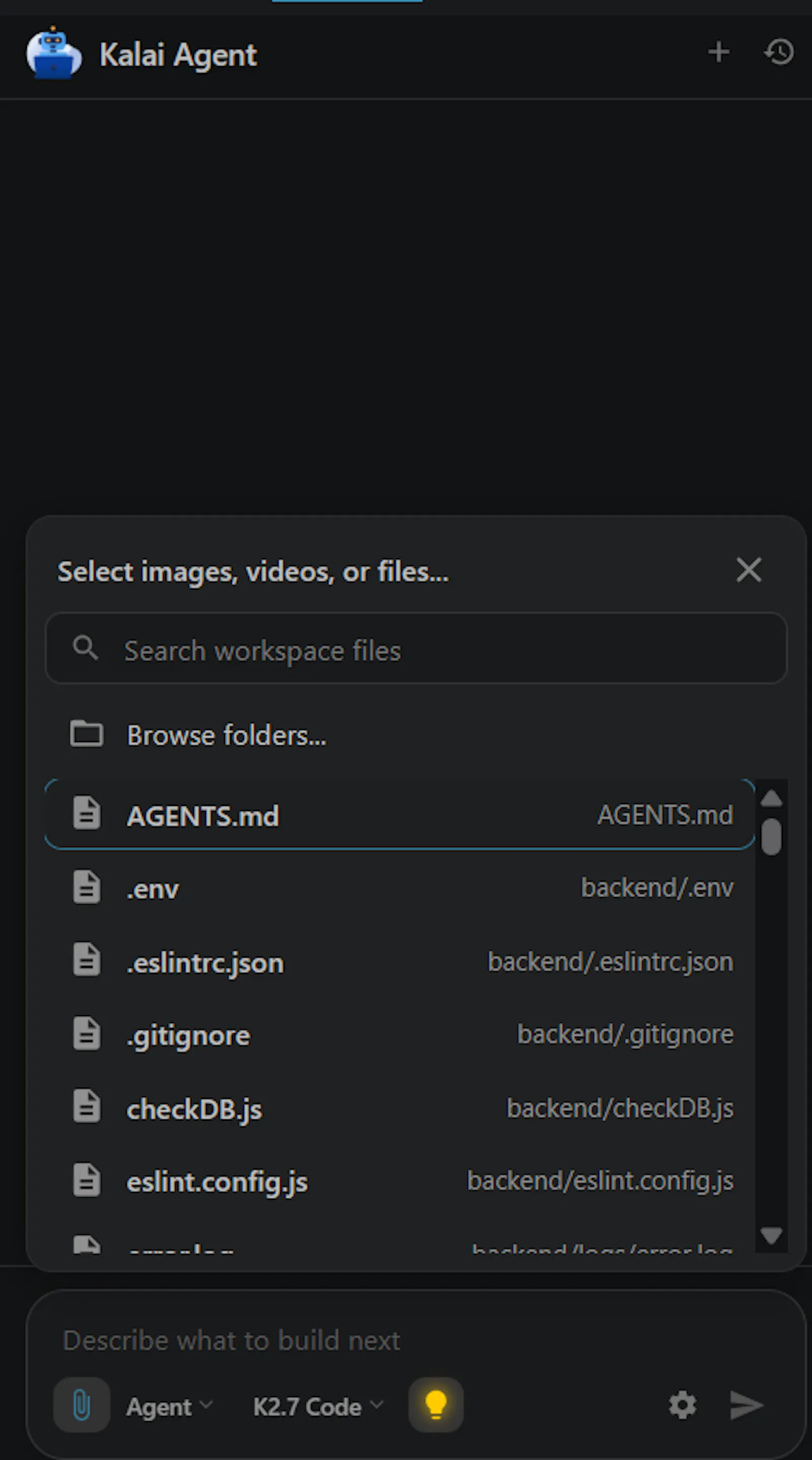
Task: Start a new chat with plus icon
Action: tap(719, 52)
